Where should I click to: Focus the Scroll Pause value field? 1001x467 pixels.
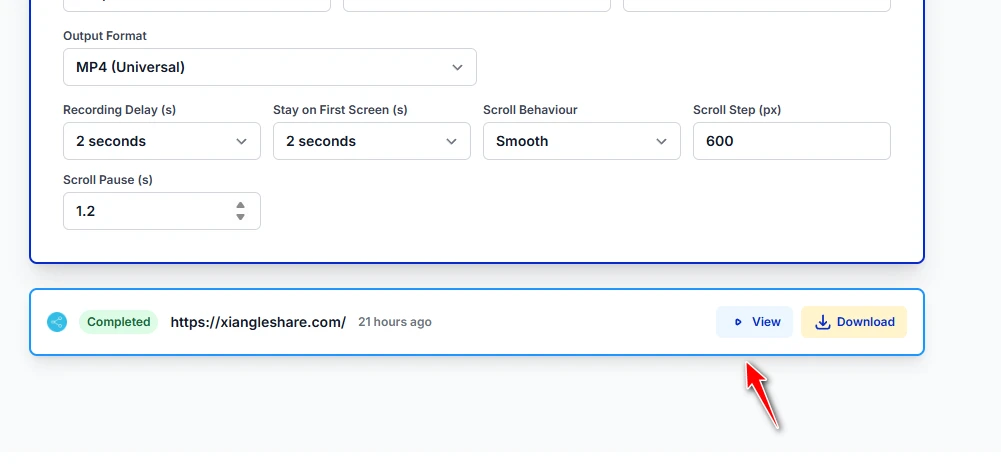pyautogui.click(x=145, y=211)
